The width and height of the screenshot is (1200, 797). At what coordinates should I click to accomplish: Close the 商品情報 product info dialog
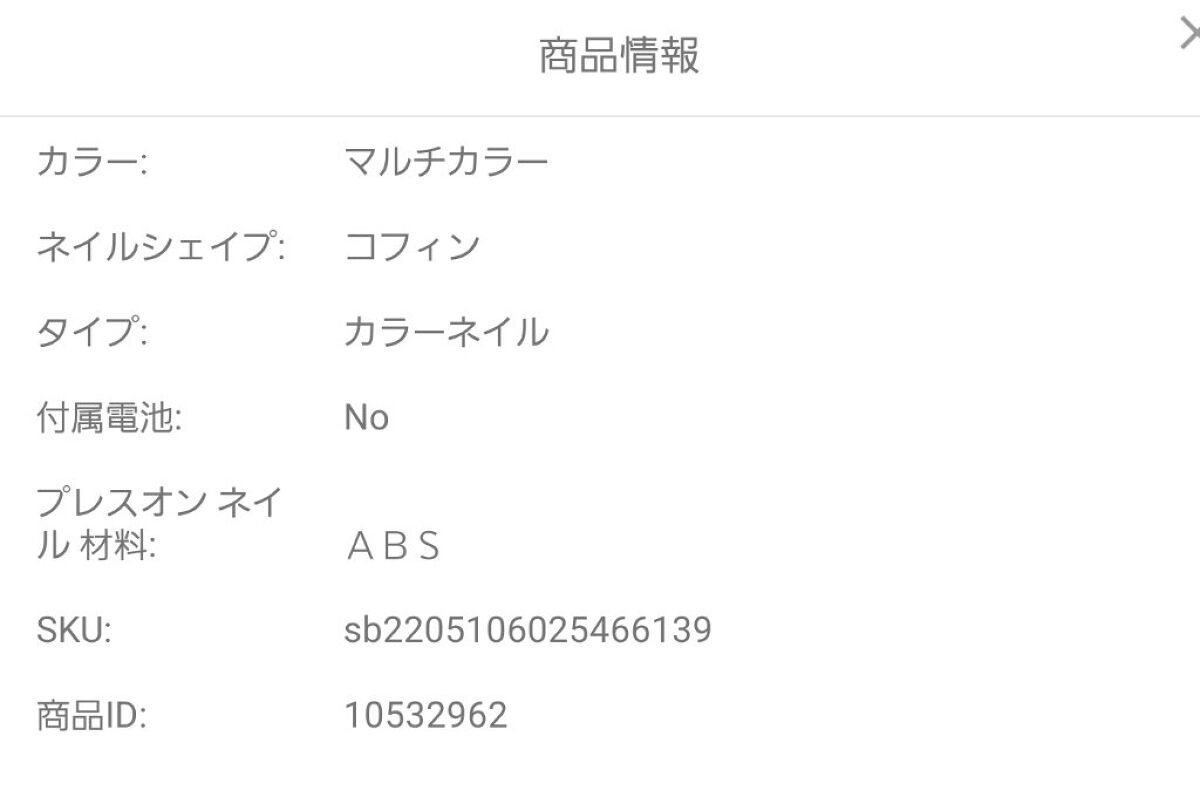click(1190, 33)
